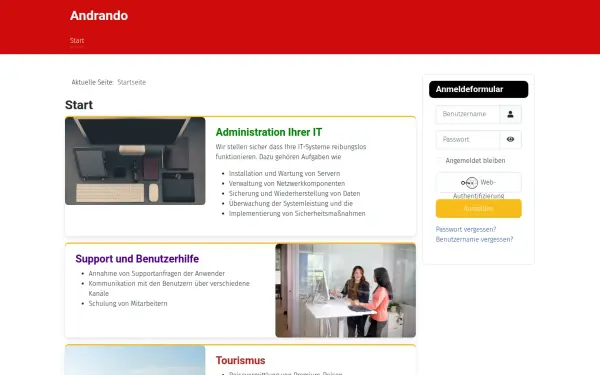This screenshot has height=375, width=600.
Task: Open the two women at desk photo
Action: 346,290
